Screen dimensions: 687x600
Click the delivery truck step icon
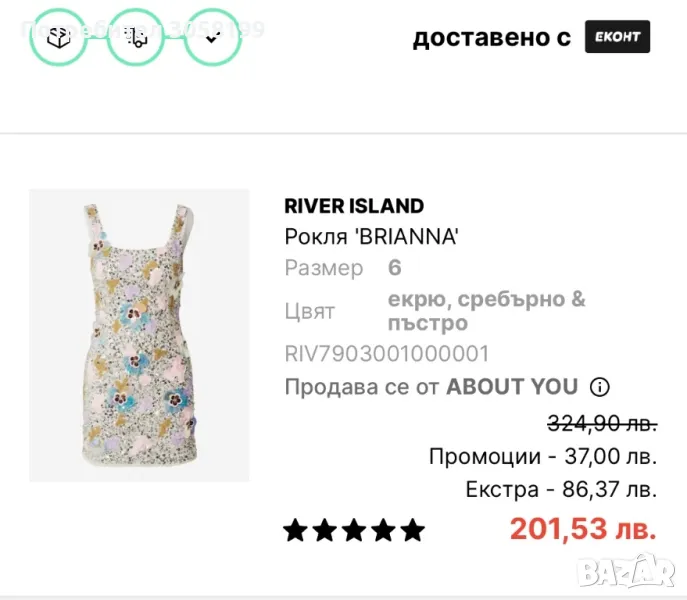[136, 37]
